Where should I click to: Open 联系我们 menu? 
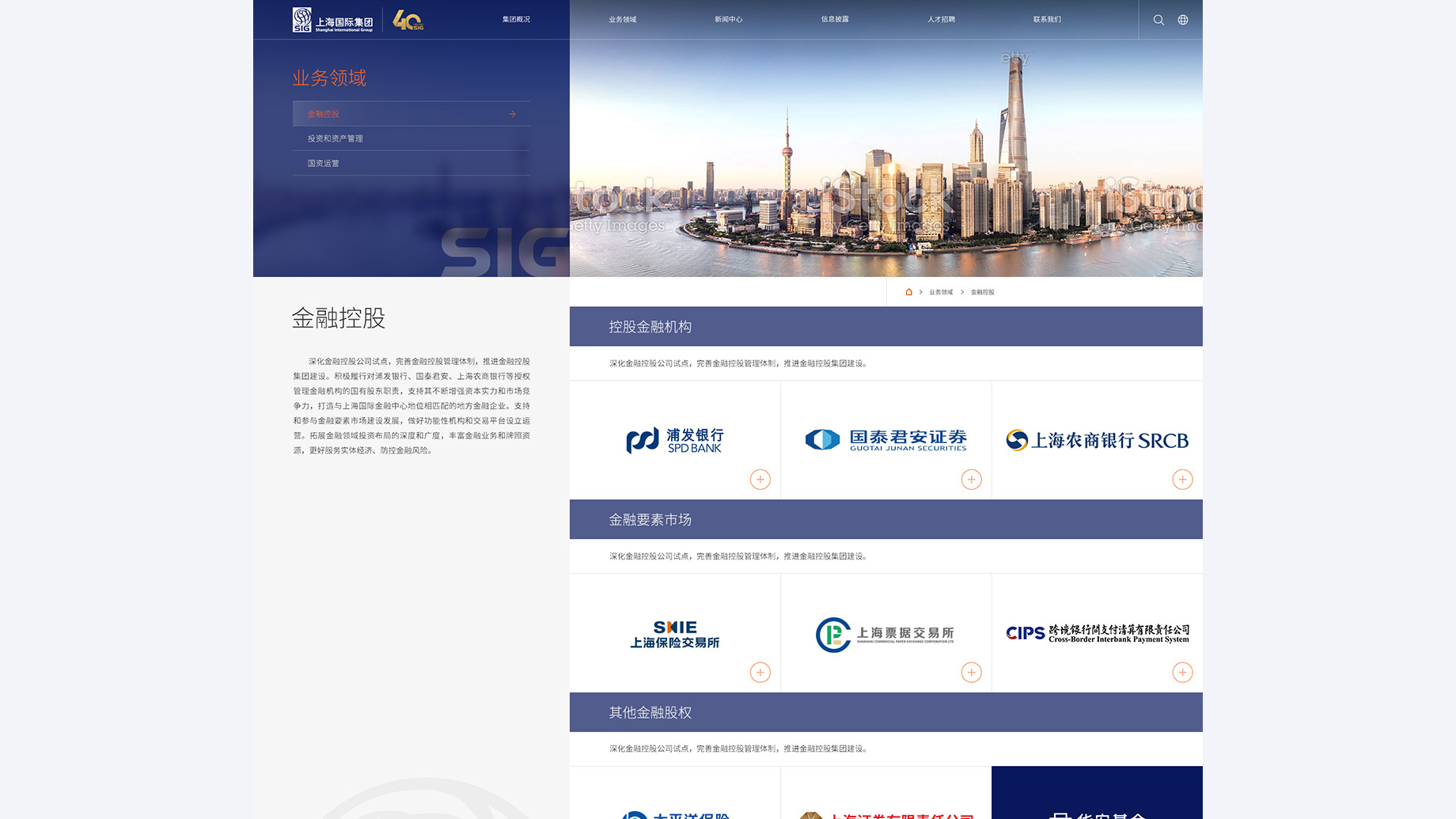[x=1047, y=19]
